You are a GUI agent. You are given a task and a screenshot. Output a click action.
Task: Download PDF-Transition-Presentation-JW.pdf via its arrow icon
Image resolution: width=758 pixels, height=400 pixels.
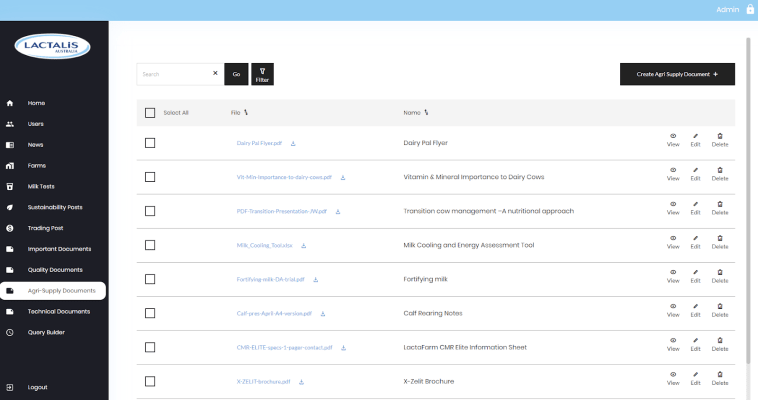(x=338, y=211)
